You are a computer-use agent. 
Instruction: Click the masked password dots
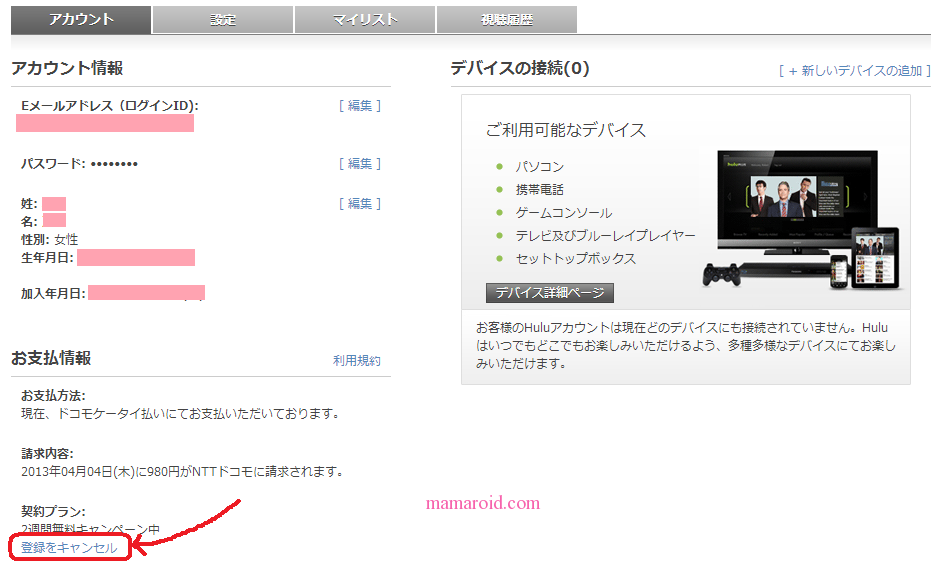[114, 164]
